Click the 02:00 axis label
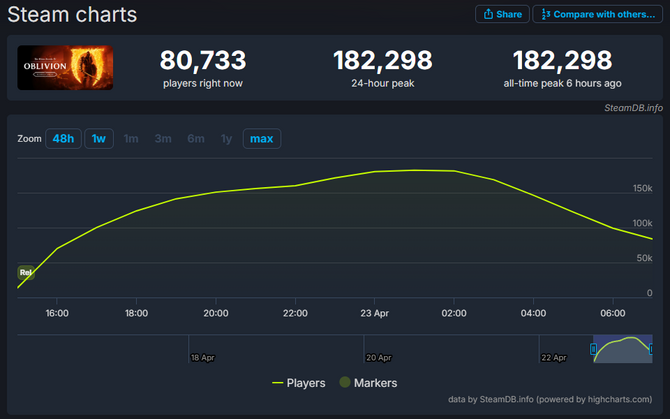670x419 pixels. 454,313
